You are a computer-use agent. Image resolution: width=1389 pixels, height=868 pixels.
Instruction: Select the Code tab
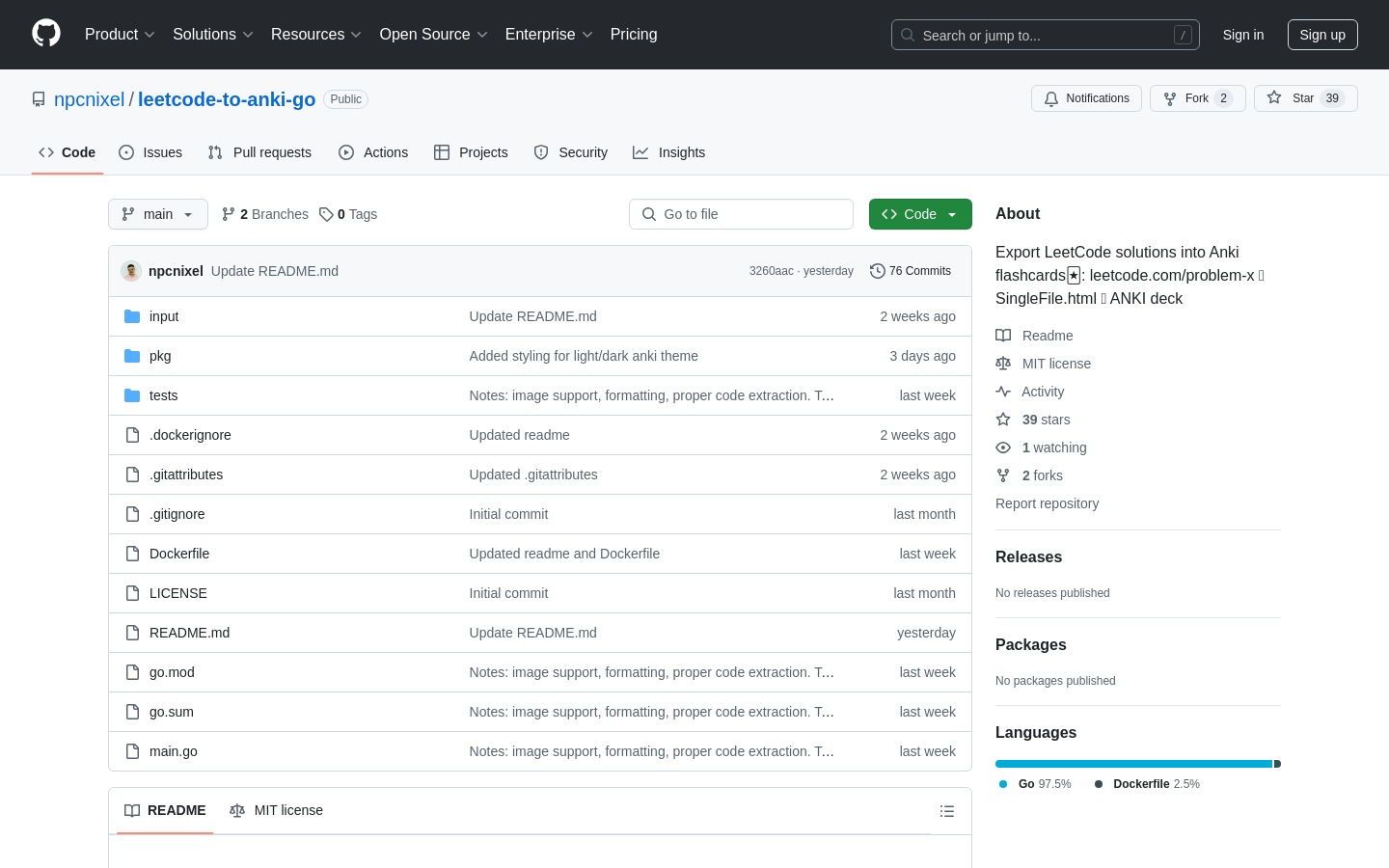pyautogui.click(x=68, y=152)
